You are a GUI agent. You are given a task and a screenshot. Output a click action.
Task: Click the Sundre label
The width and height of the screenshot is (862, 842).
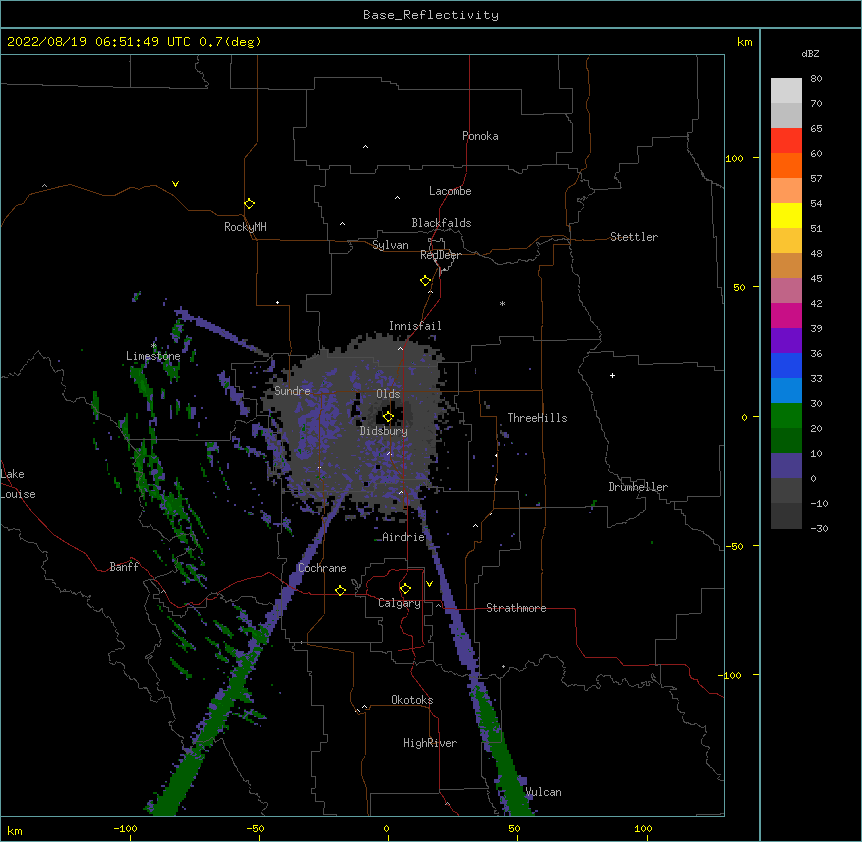tap(292, 391)
